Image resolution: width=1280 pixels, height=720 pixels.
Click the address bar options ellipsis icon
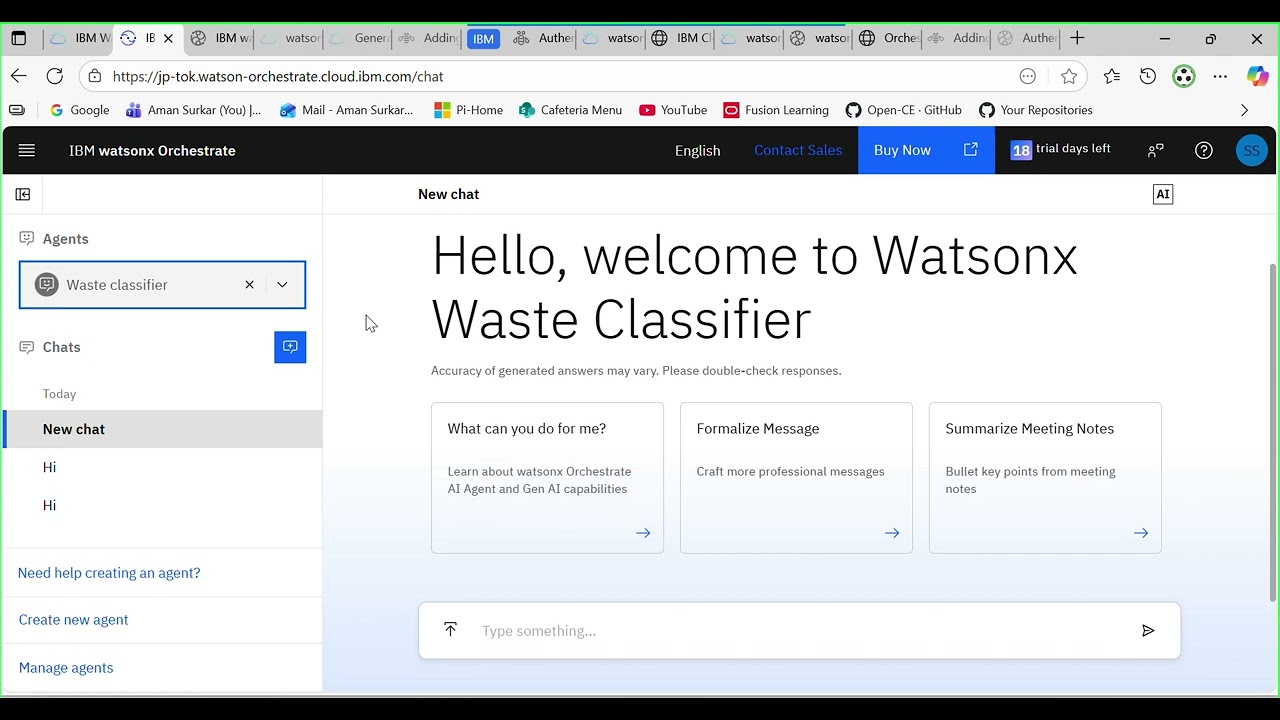[x=1028, y=76]
